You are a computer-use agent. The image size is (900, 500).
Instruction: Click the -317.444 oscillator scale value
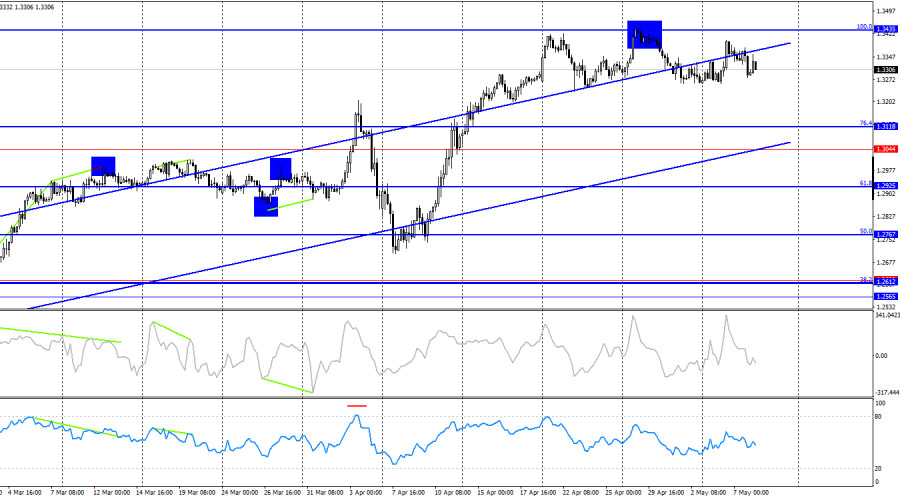[x=887, y=393]
